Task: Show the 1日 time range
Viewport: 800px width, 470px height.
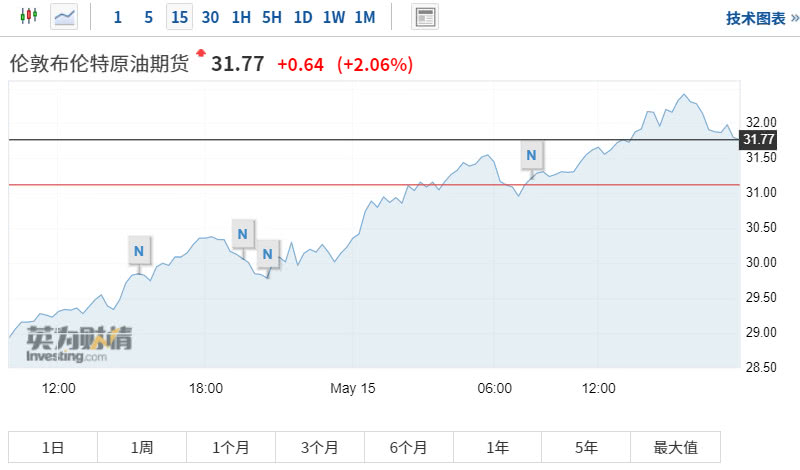Action: point(53,448)
